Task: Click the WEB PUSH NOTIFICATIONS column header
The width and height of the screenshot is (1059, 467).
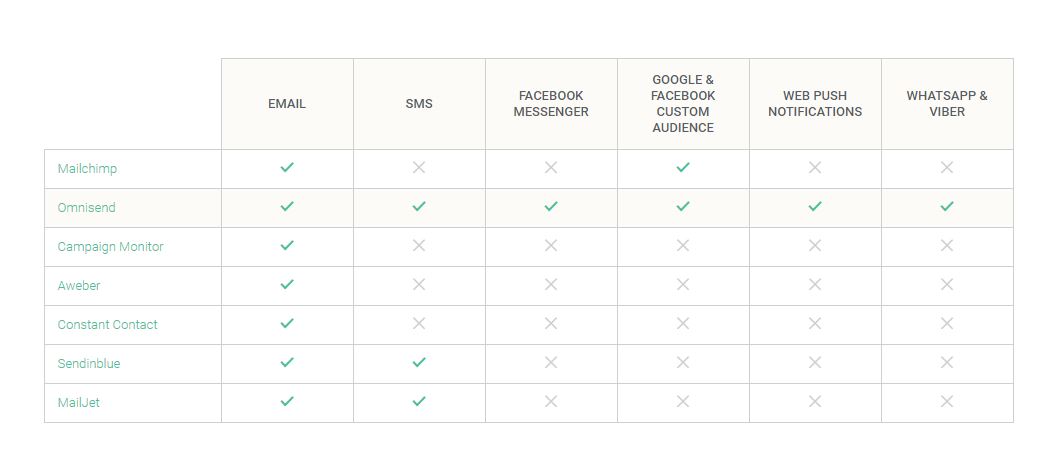Action: [815, 104]
